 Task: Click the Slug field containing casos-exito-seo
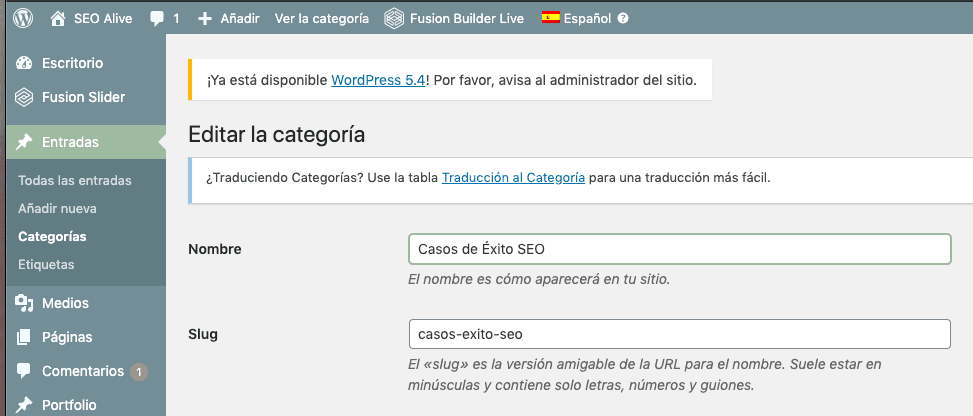679,334
